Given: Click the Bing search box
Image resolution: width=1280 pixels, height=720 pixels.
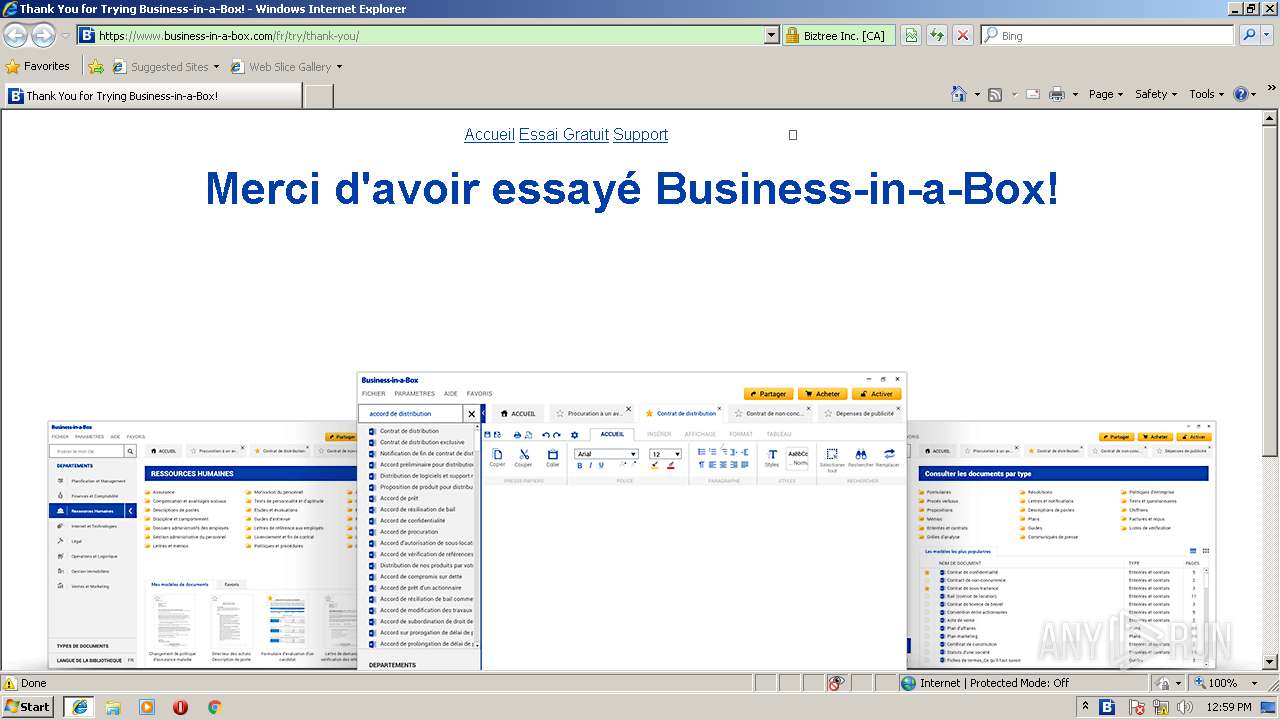Looking at the screenshot, I should click(1108, 35).
